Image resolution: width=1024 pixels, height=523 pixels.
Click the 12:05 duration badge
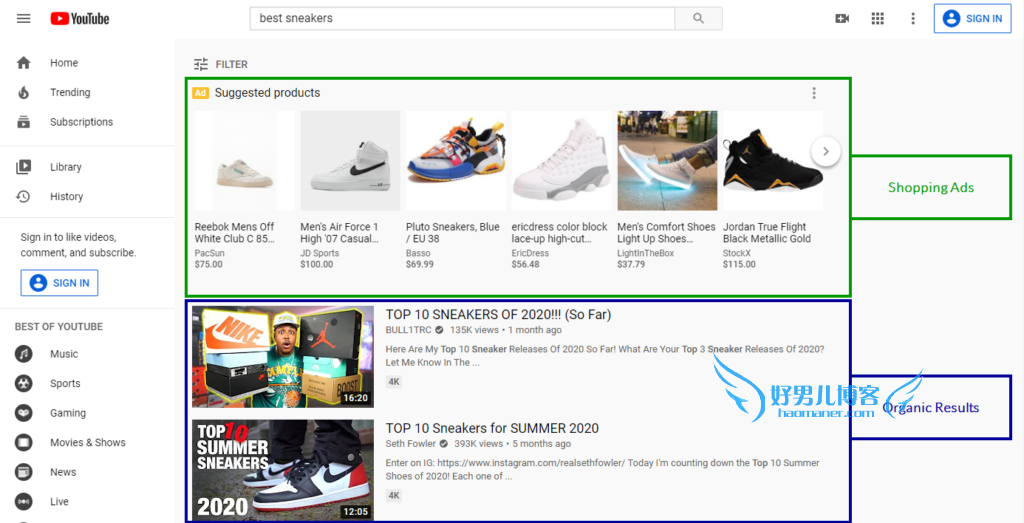click(x=355, y=511)
